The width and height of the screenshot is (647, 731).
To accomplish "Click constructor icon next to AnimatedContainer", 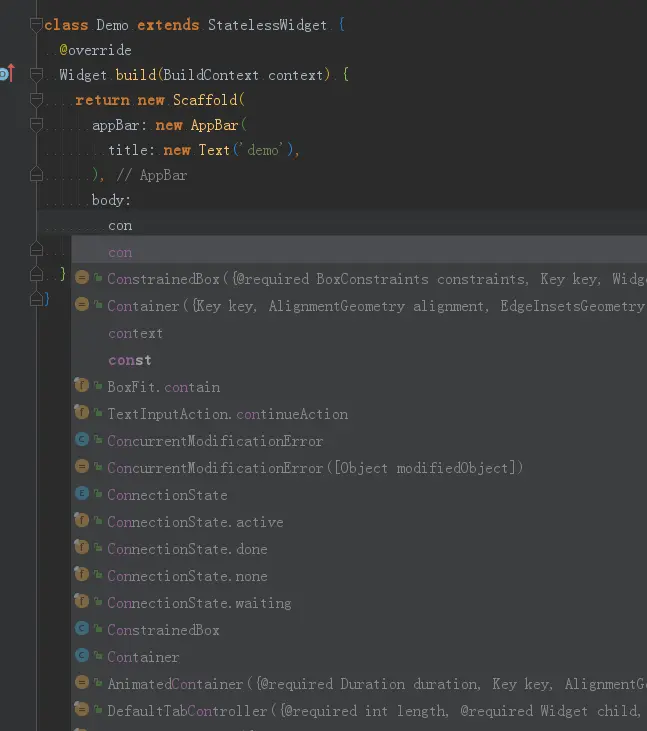I will pyautogui.click(x=82, y=682).
